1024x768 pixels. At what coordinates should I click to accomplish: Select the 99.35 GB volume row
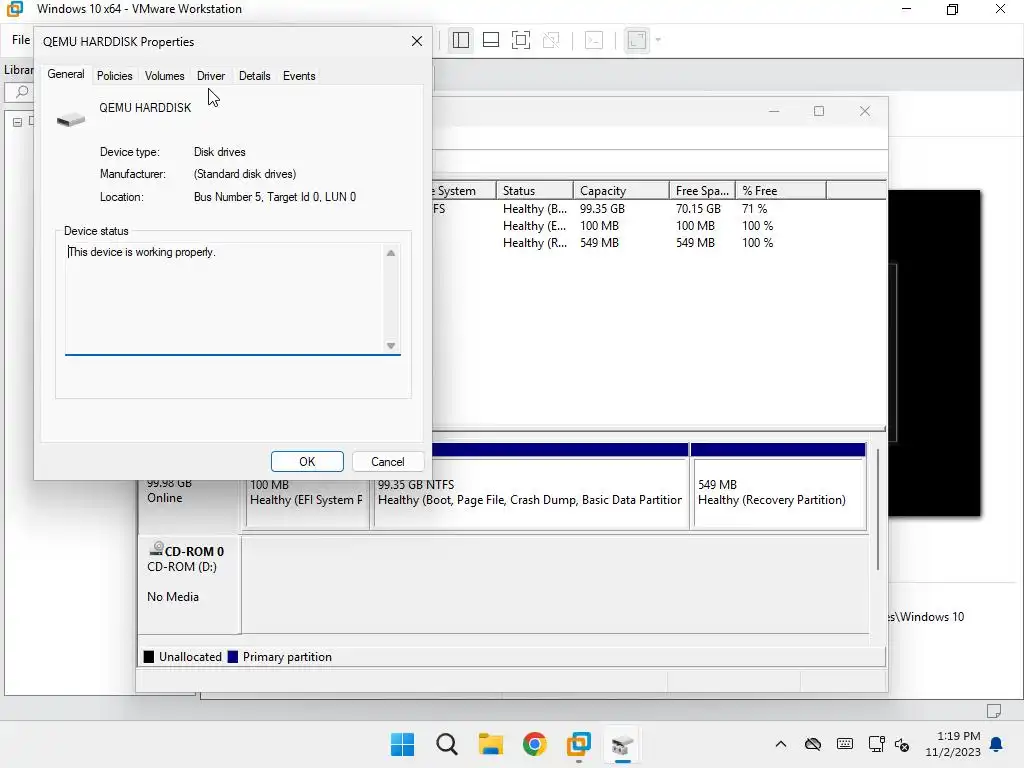pos(658,209)
